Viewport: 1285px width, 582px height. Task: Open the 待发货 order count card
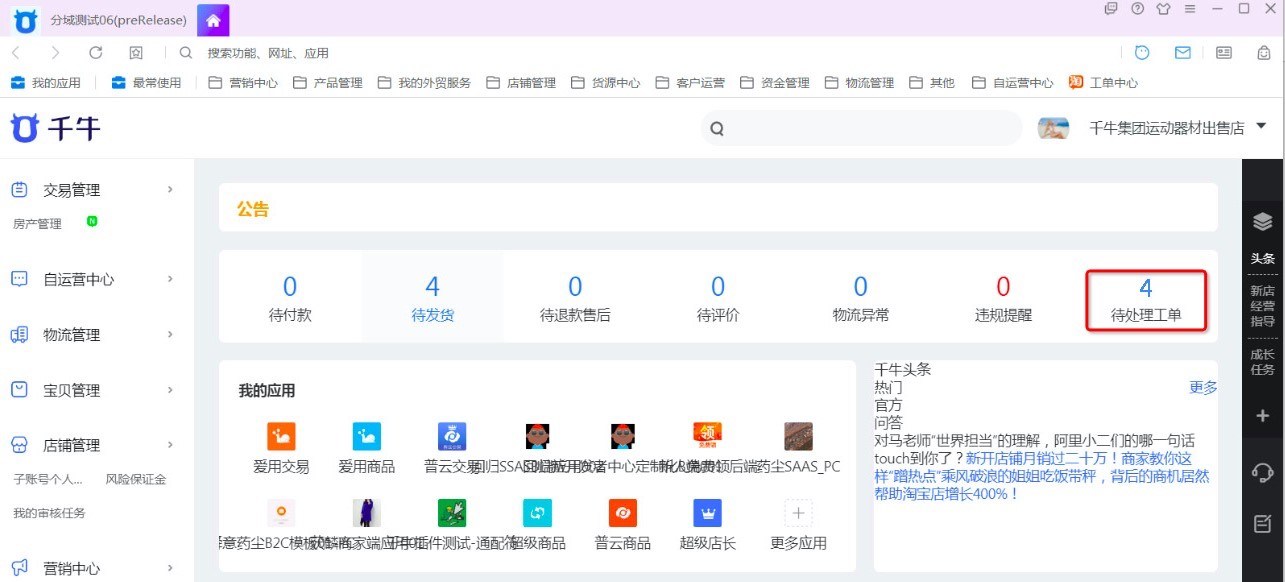click(x=433, y=299)
